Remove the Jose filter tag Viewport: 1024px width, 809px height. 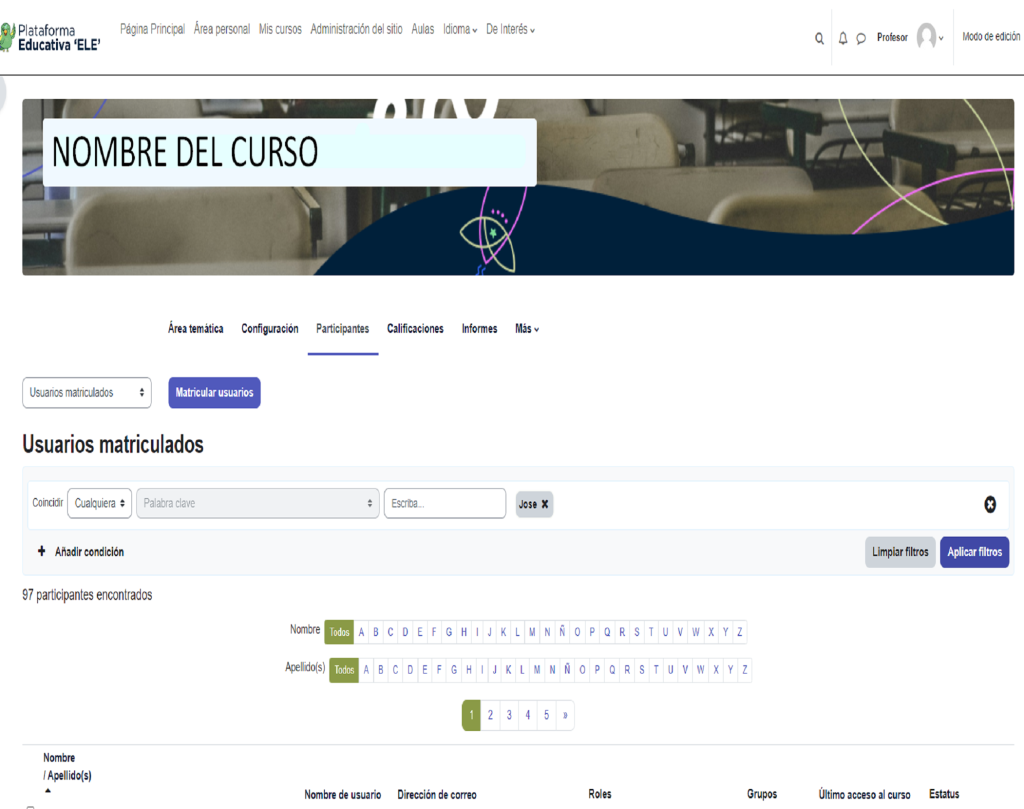tap(545, 505)
